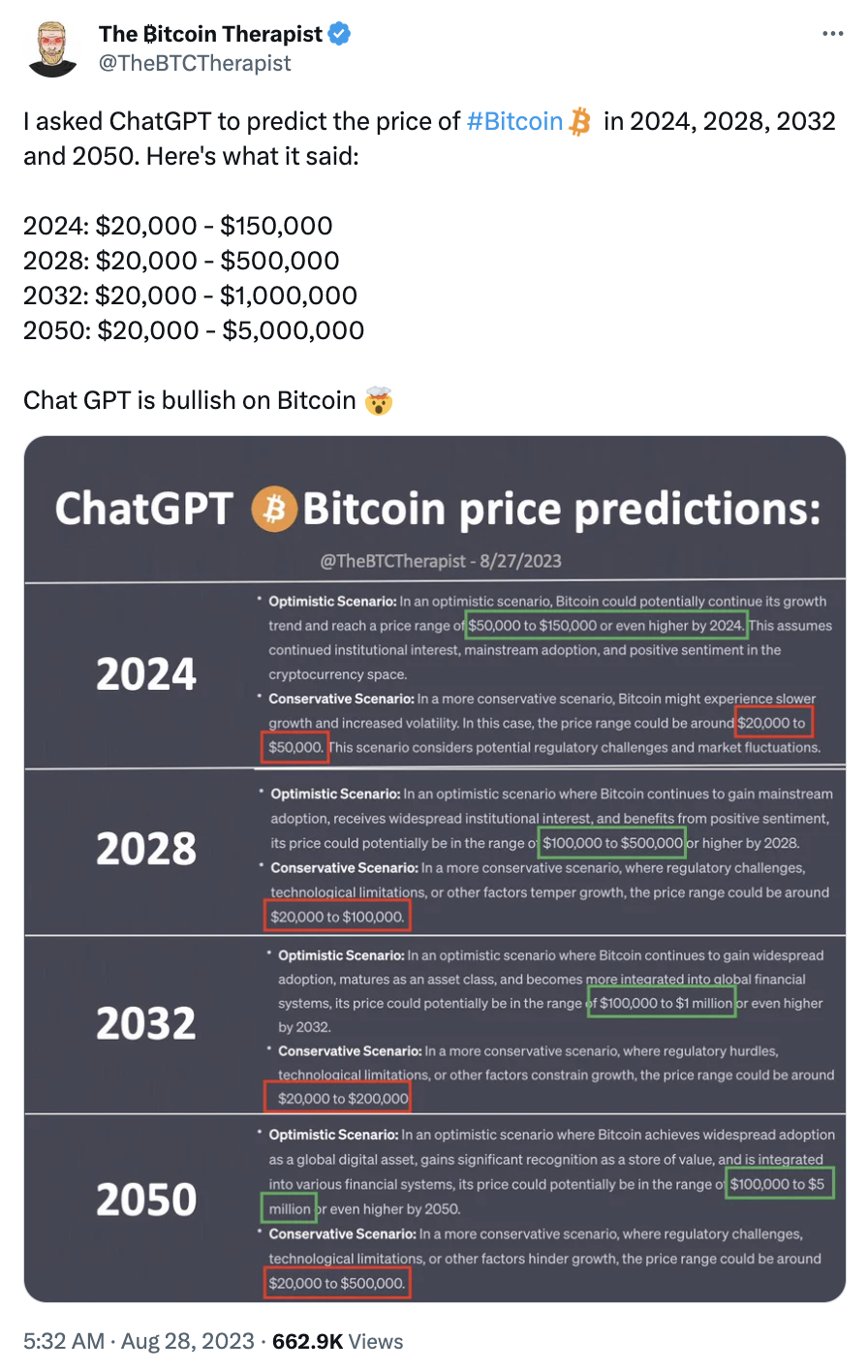Image resolution: width=868 pixels, height=1372 pixels.
Task: Click The Bitcoin Therapist profile avatar
Action: click(53, 48)
